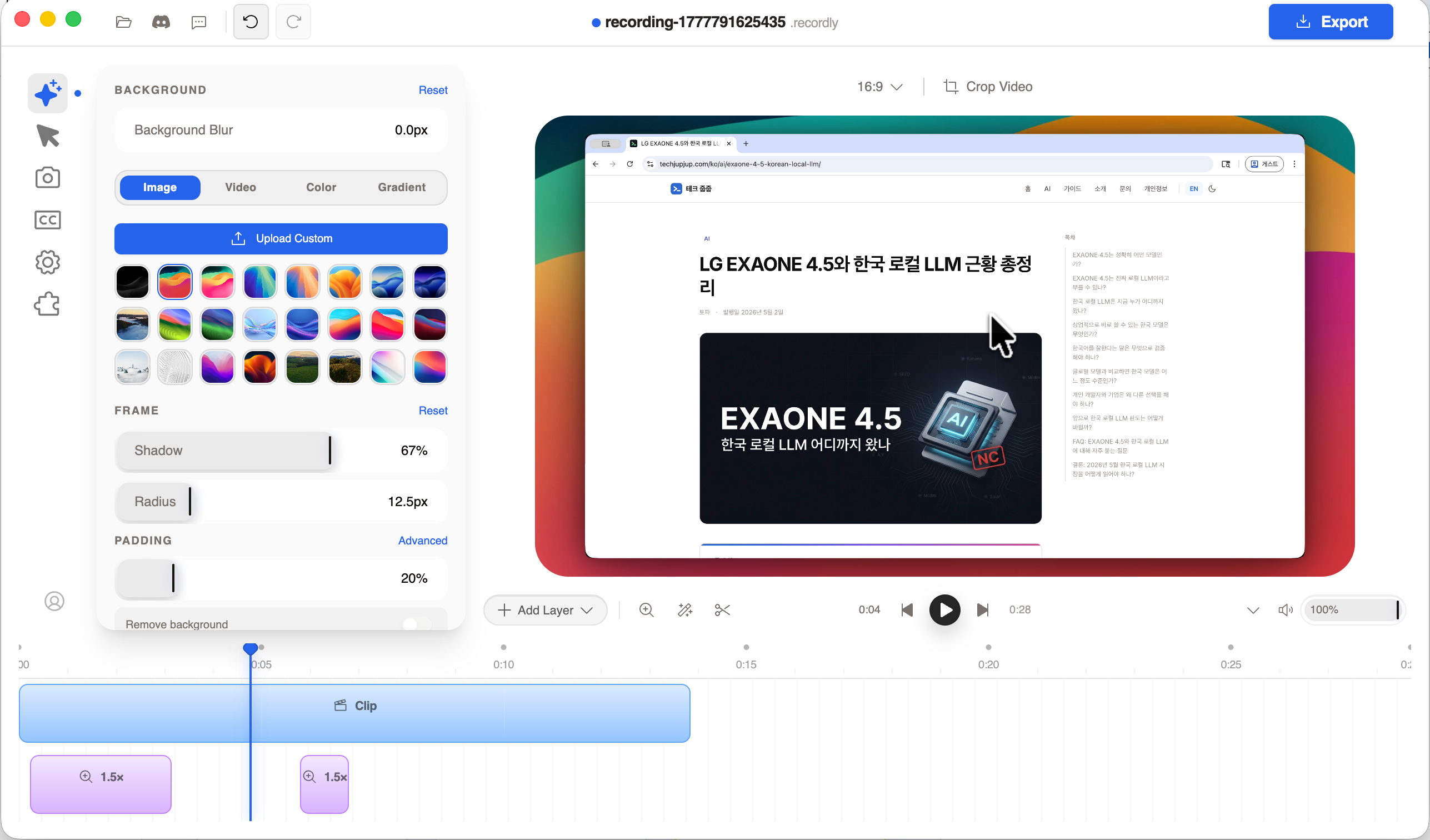Add a zoom region with magnifier icon
Viewport: 1430px width, 840px height.
point(646,610)
